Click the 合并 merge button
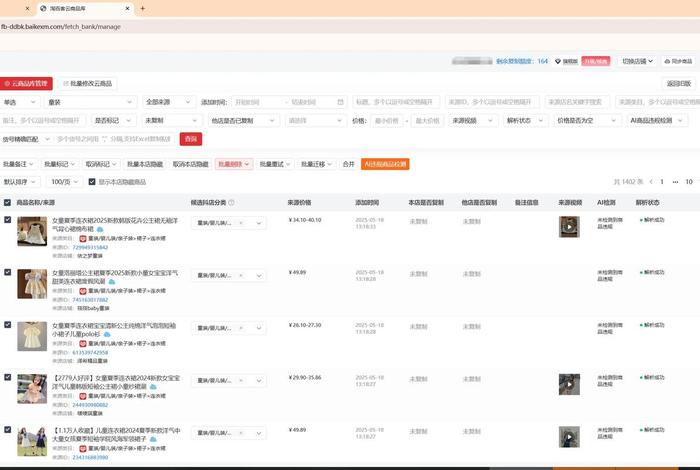Image resolution: width=700 pixels, height=470 pixels. (348, 164)
